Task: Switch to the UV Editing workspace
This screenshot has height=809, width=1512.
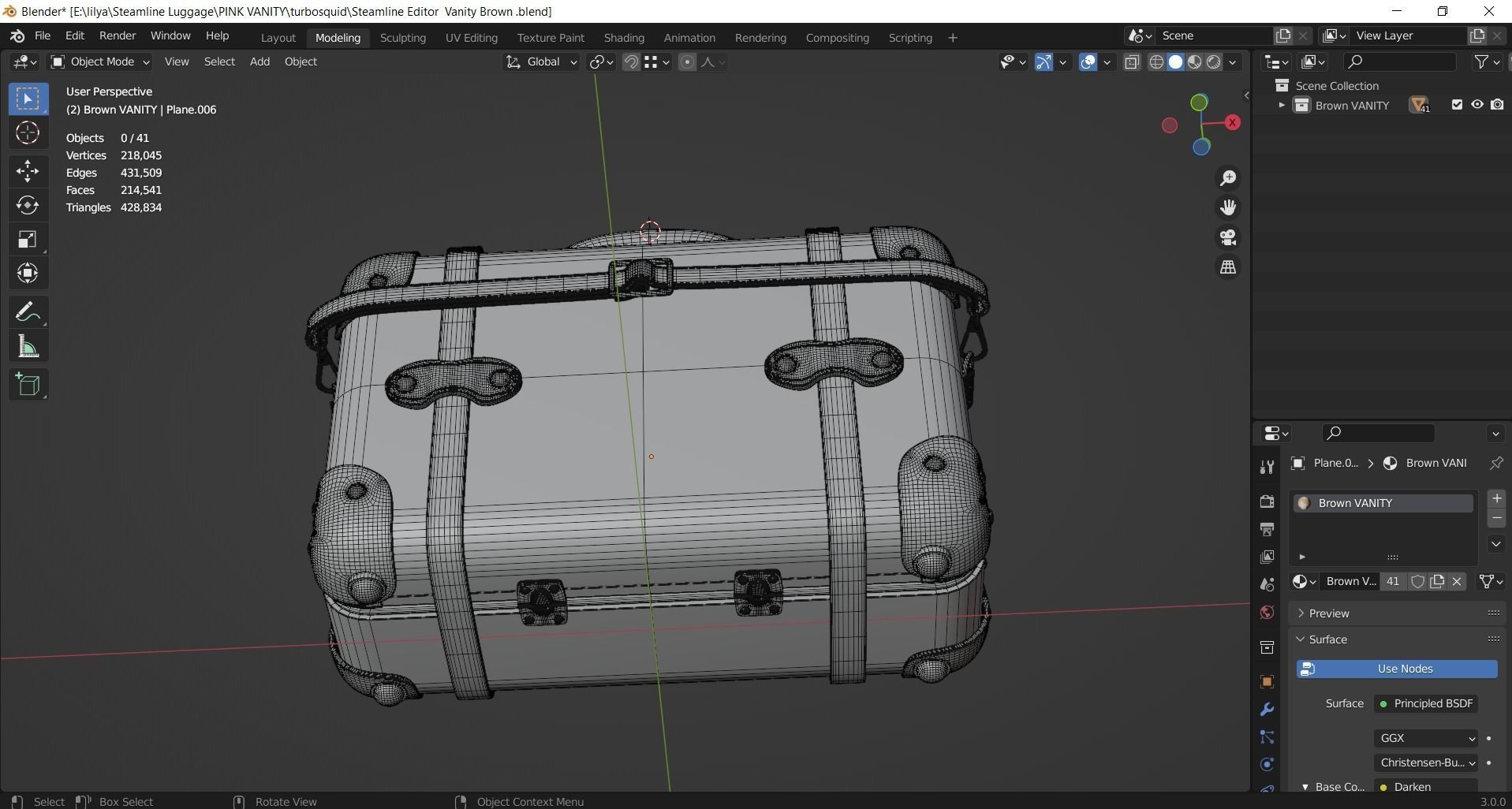Action: 471,38
